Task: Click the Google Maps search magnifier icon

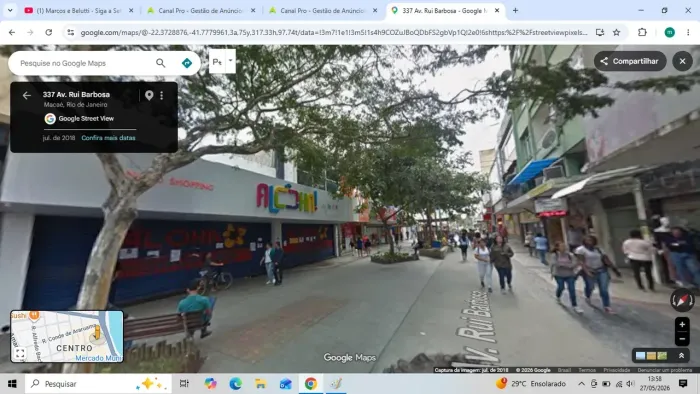Action: [161, 63]
